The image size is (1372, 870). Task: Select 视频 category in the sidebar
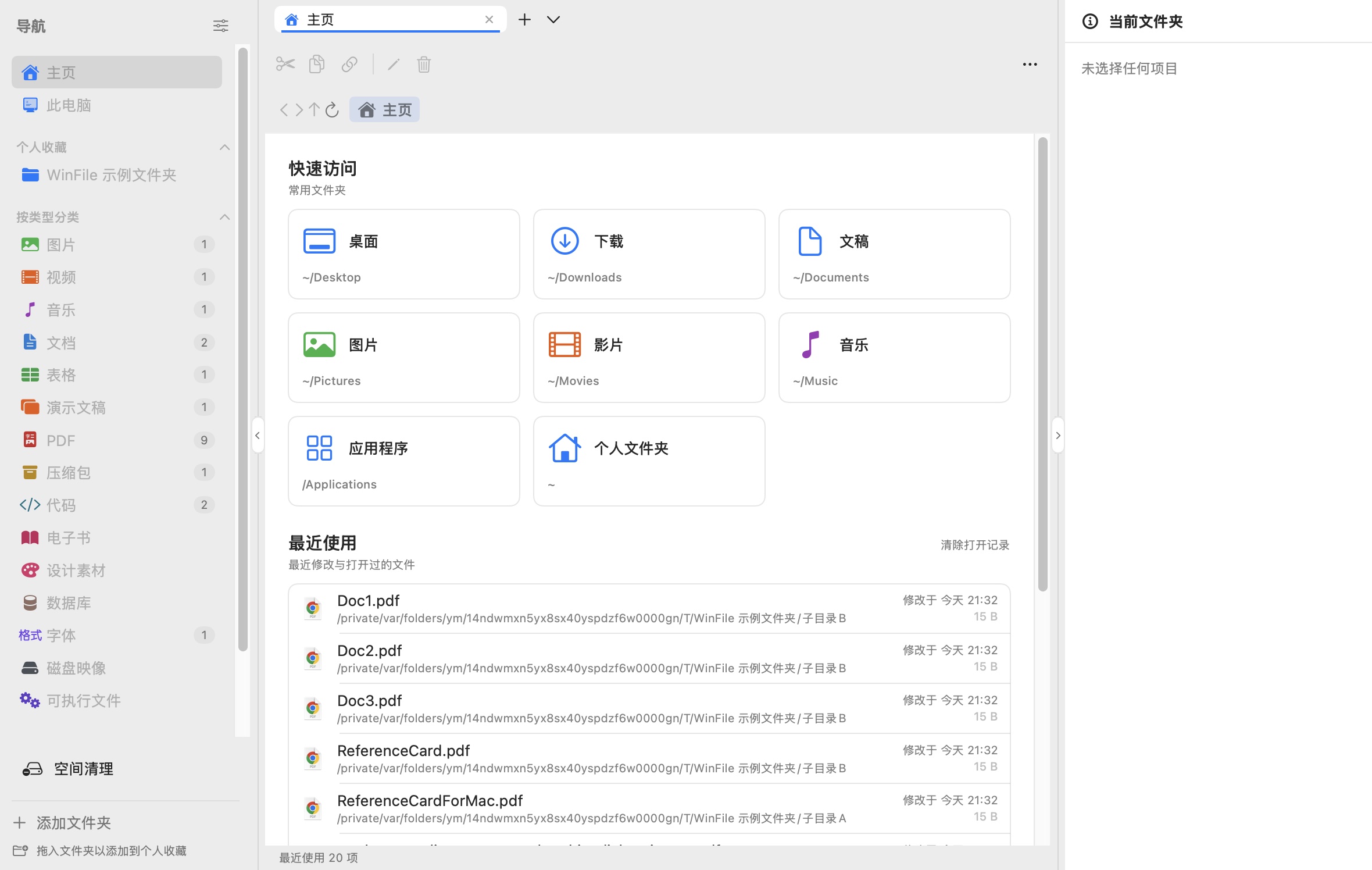click(116, 277)
